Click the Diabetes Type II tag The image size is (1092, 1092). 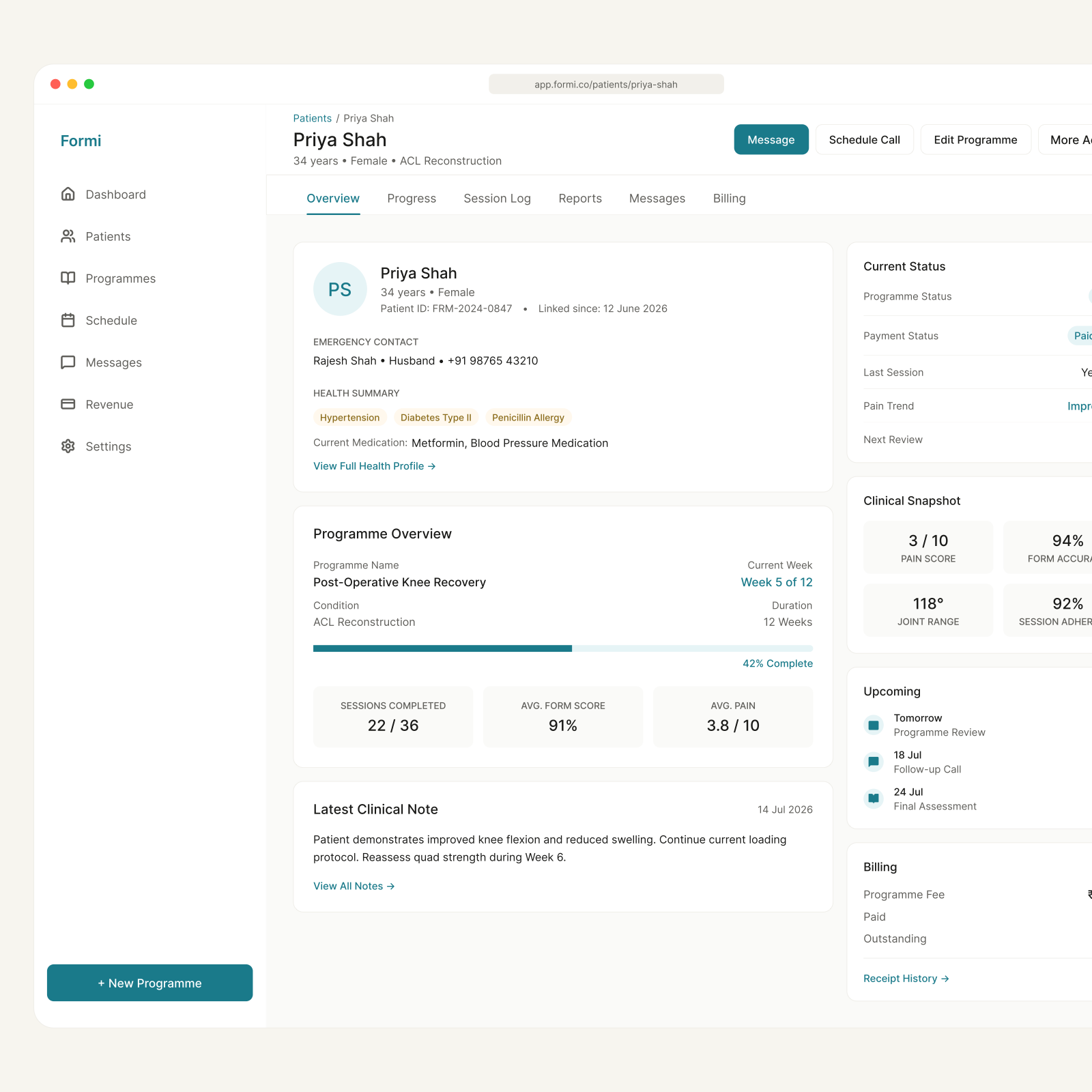tap(436, 418)
